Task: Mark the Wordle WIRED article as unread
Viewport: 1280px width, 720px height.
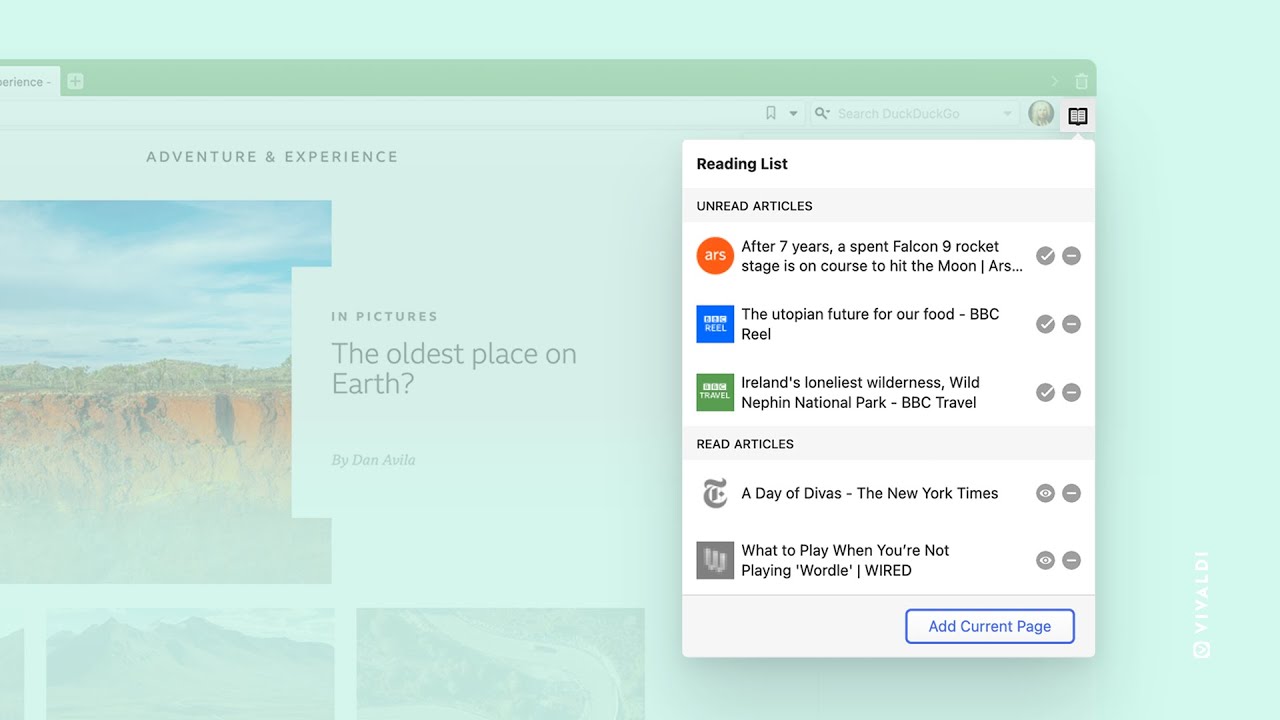Action: coord(1045,560)
